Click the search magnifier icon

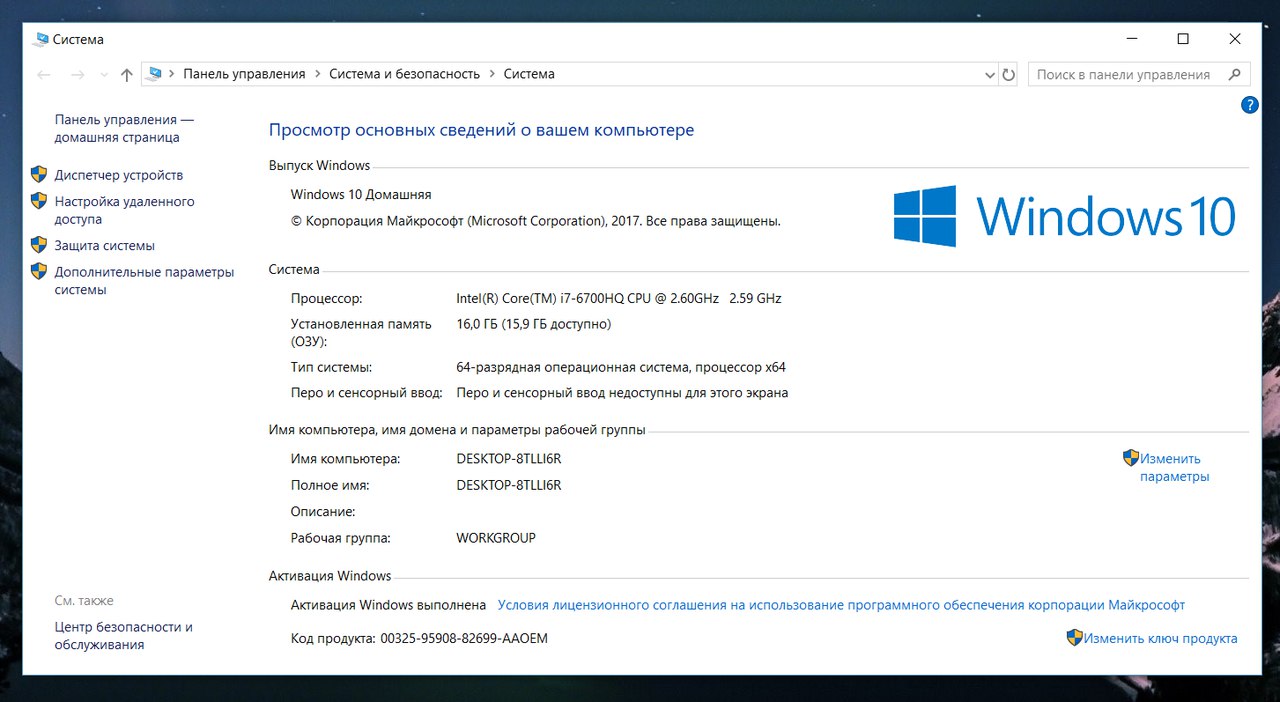(x=1236, y=74)
